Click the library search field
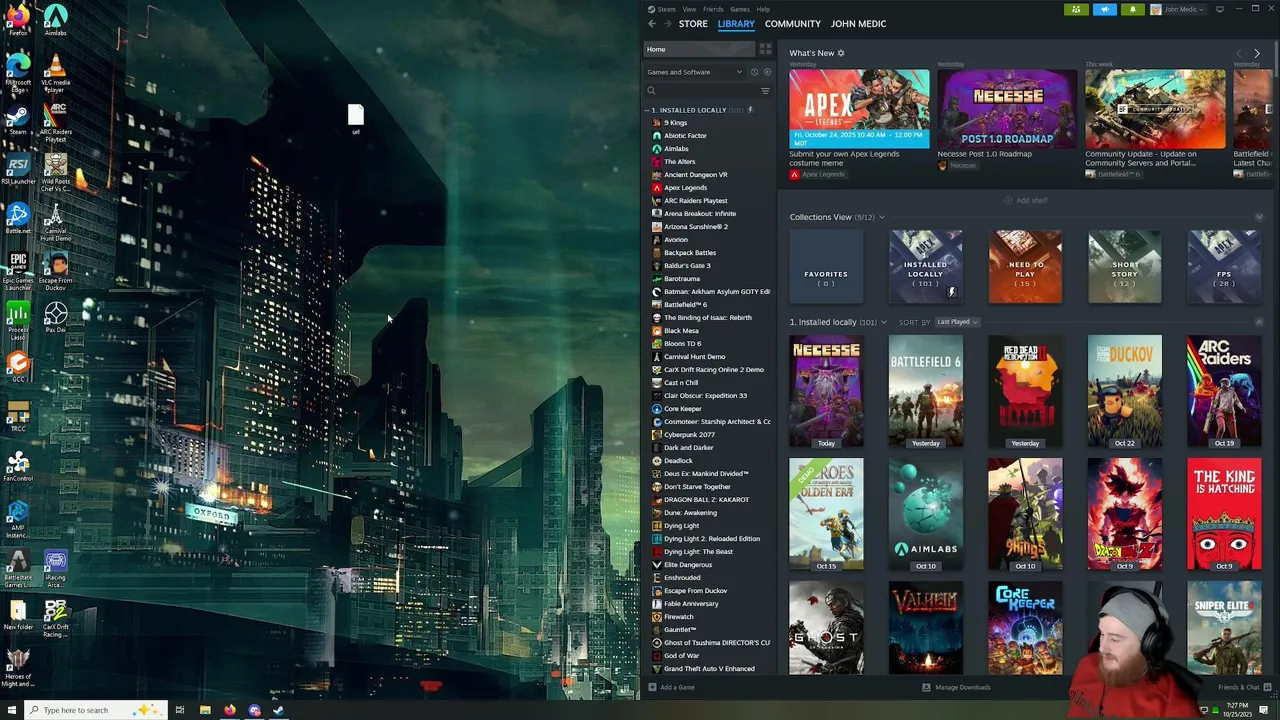This screenshot has height=720, width=1280. click(x=701, y=91)
